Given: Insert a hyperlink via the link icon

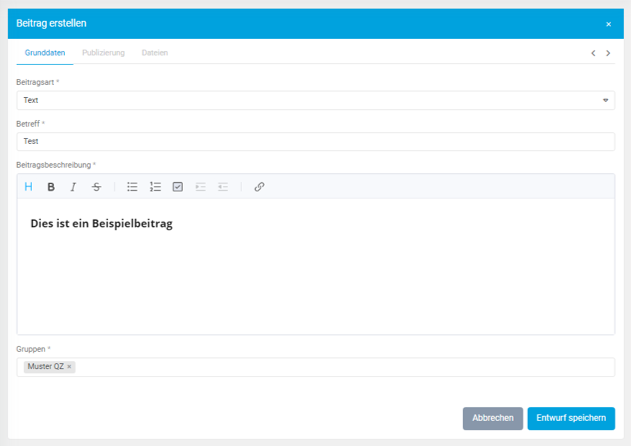Looking at the screenshot, I should [259, 187].
